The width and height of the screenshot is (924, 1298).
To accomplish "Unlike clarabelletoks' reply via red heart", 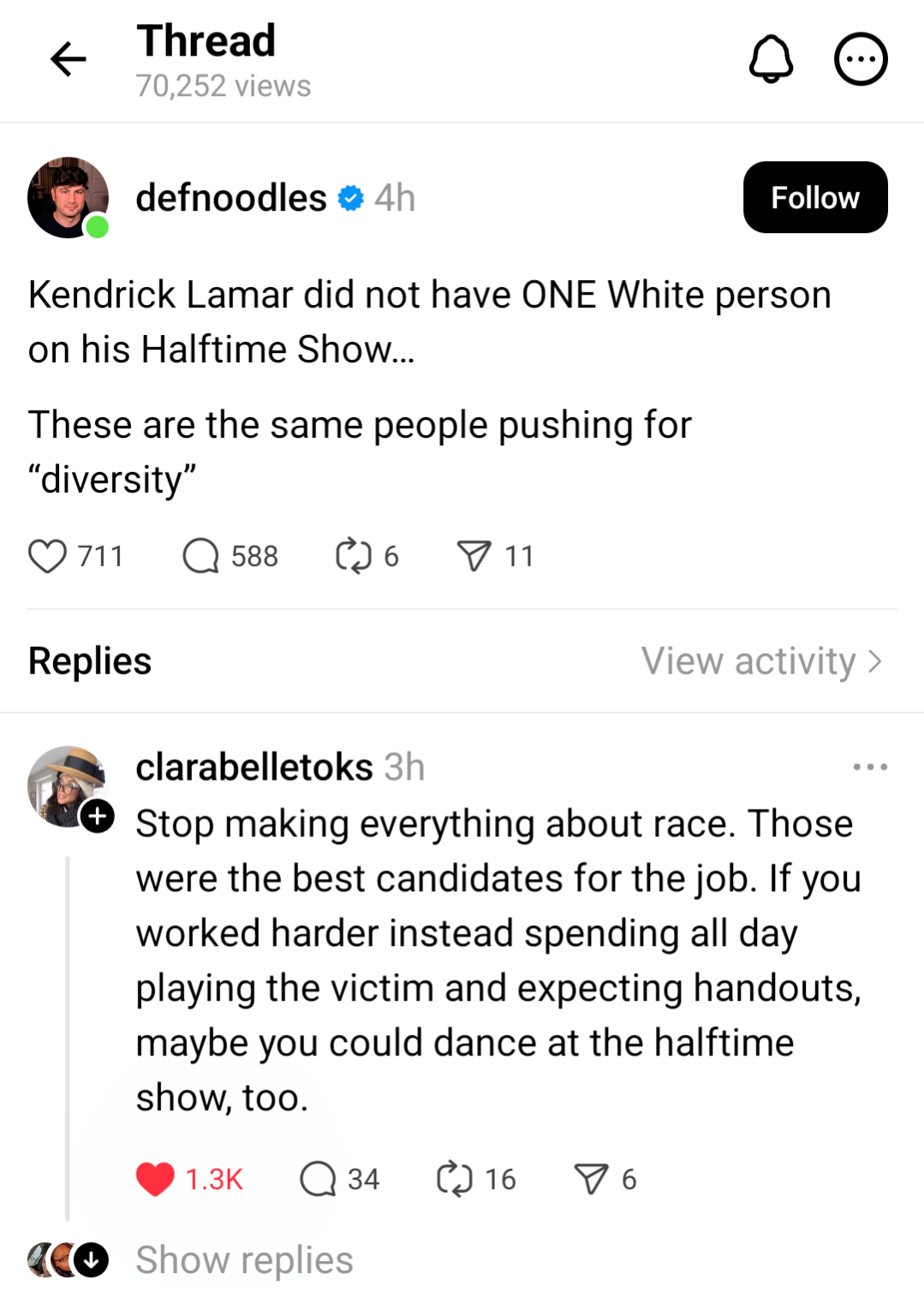I will point(155,1179).
